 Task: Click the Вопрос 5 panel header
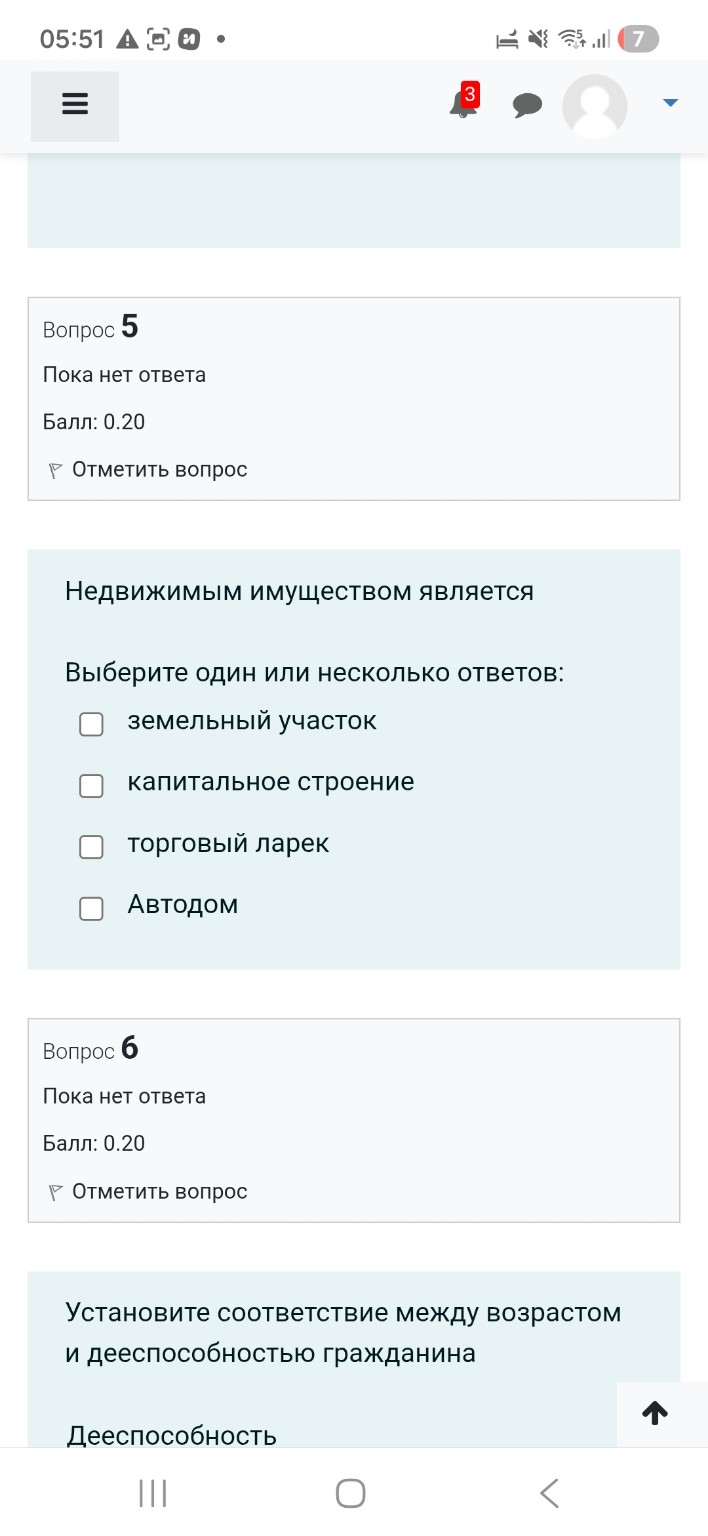pos(91,327)
